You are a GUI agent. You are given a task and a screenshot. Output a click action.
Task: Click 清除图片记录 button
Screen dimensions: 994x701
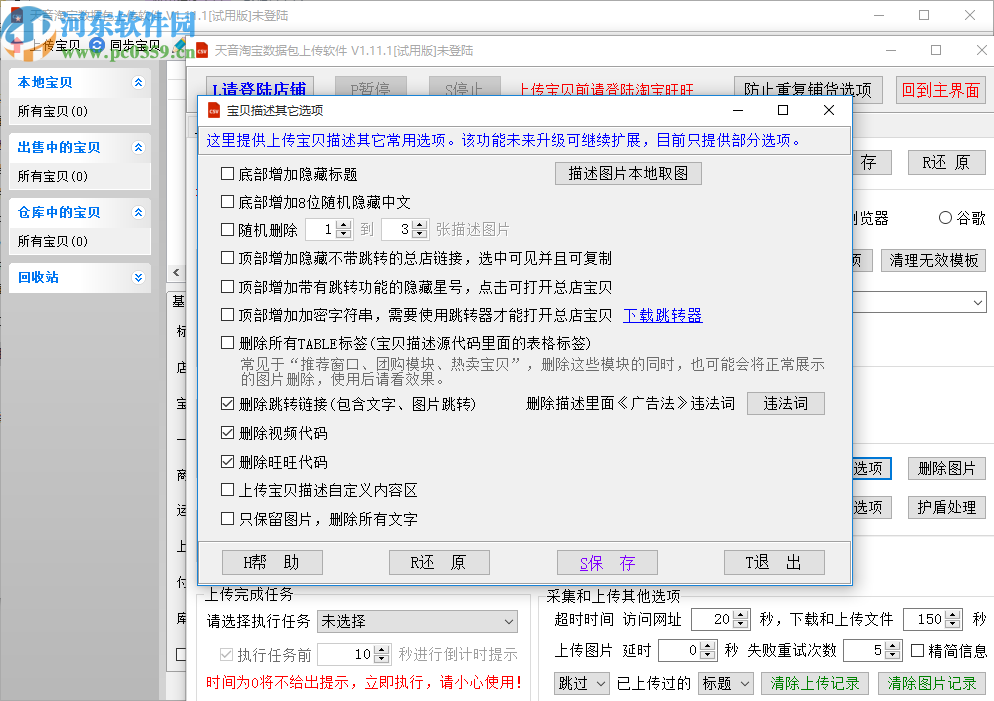932,683
